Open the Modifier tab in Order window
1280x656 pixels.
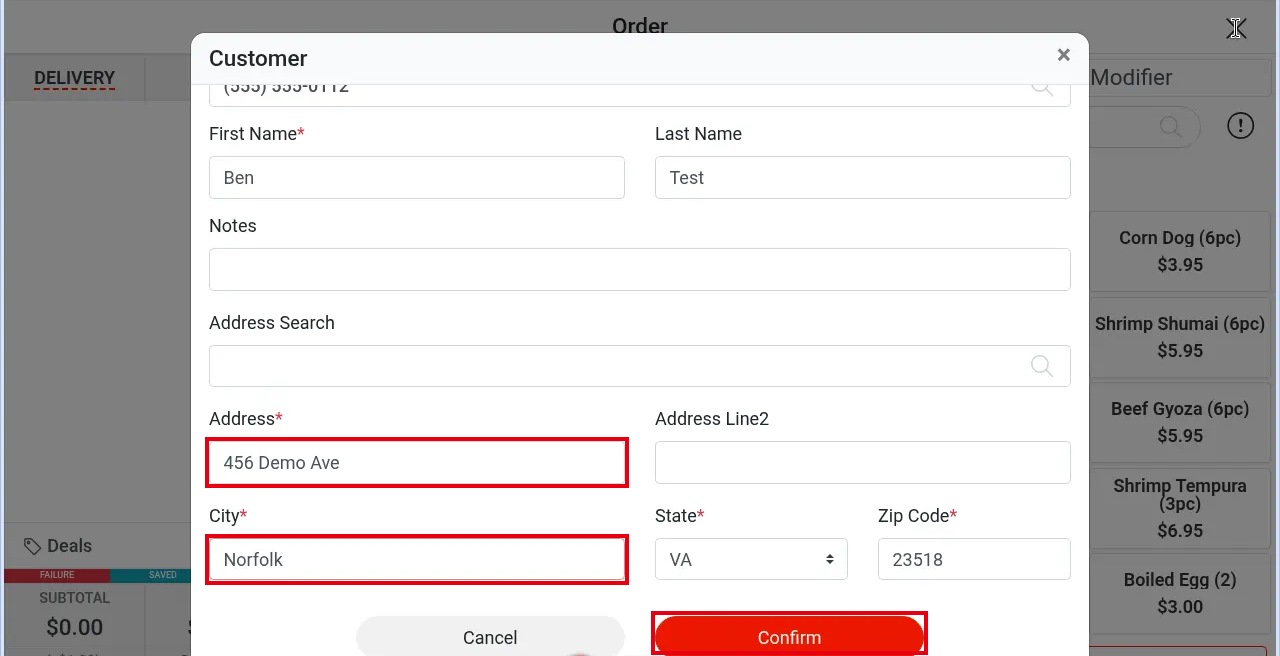[x=1132, y=77]
